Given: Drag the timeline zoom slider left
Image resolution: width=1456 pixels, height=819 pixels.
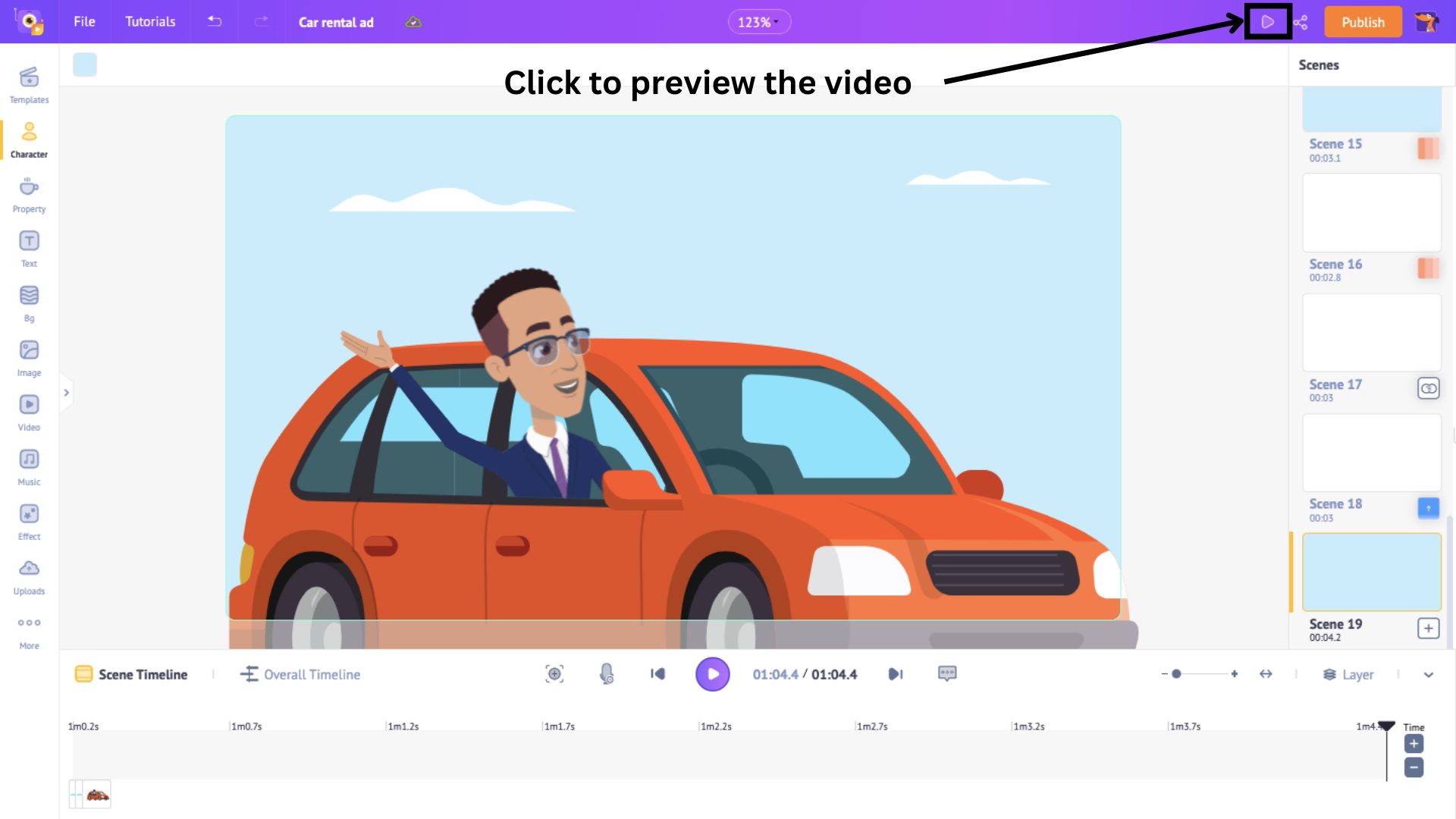Looking at the screenshot, I should 1177,674.
